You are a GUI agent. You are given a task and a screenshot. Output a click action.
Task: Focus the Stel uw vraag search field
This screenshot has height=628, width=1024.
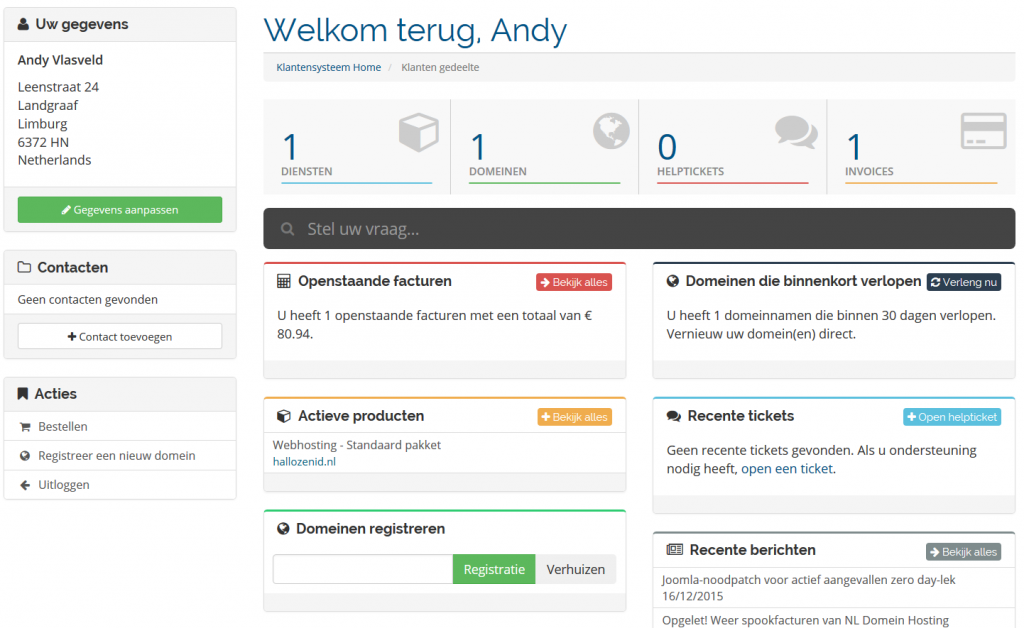click(x=639, y=228)
